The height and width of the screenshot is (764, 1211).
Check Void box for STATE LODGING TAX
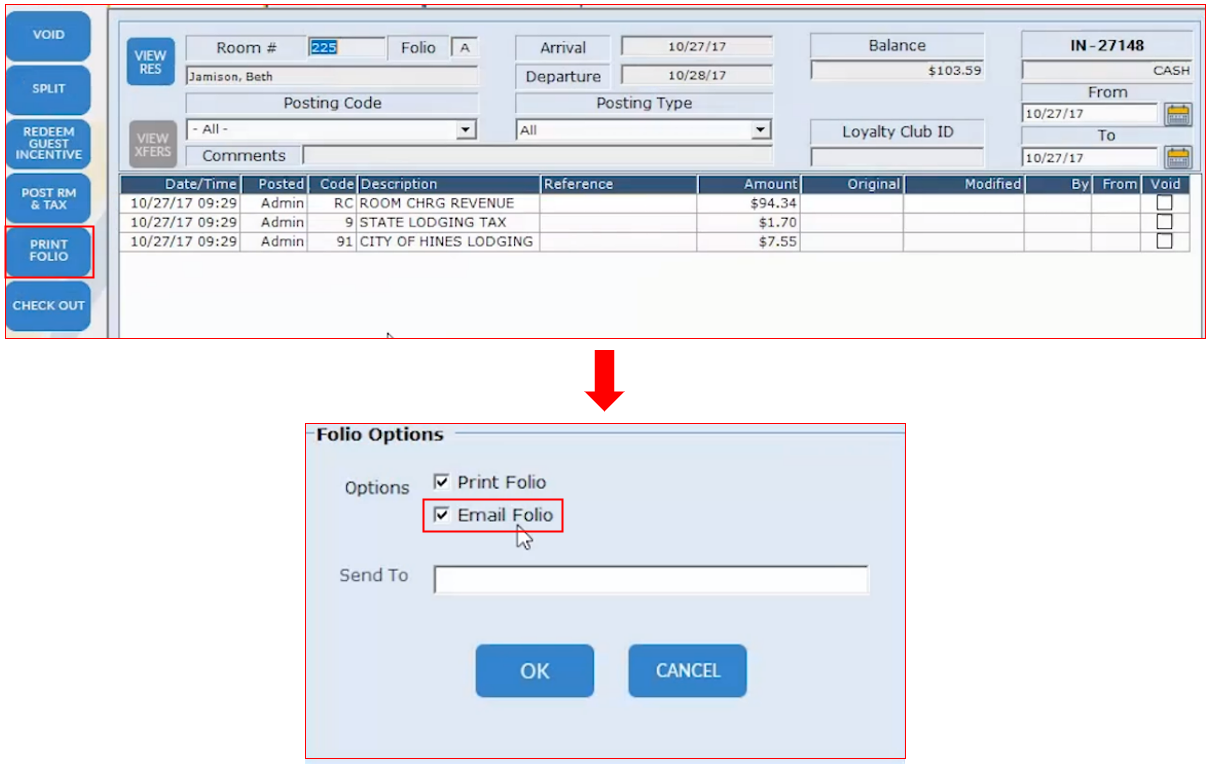tap(1164, 222)
